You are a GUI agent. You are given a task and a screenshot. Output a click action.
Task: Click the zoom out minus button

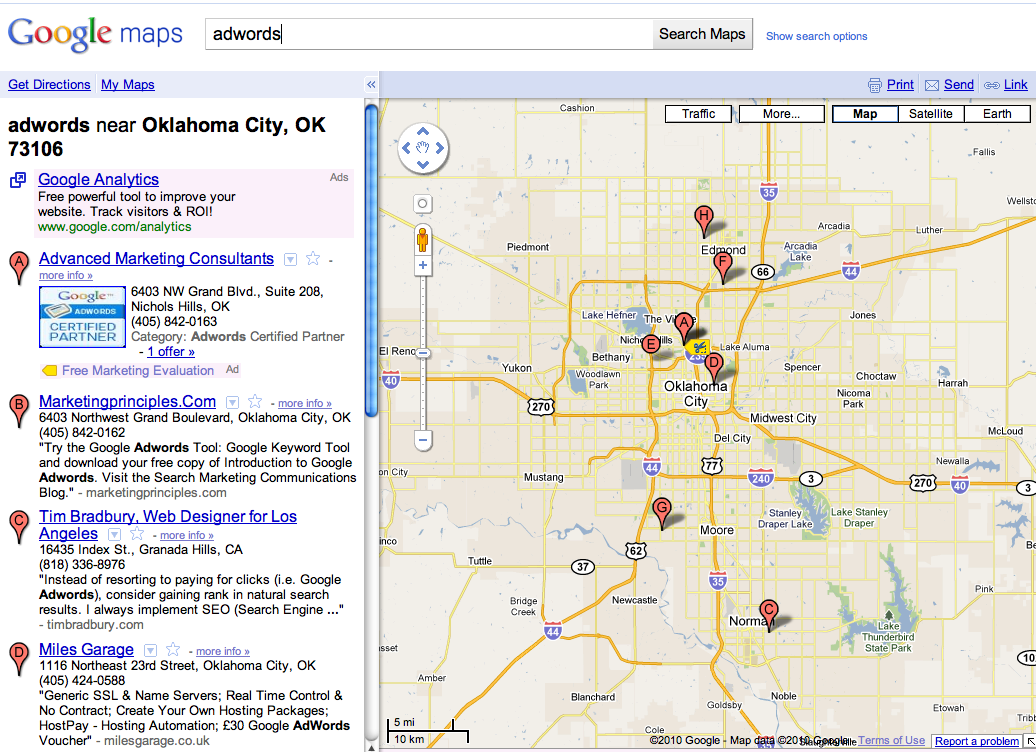(423, 439)
